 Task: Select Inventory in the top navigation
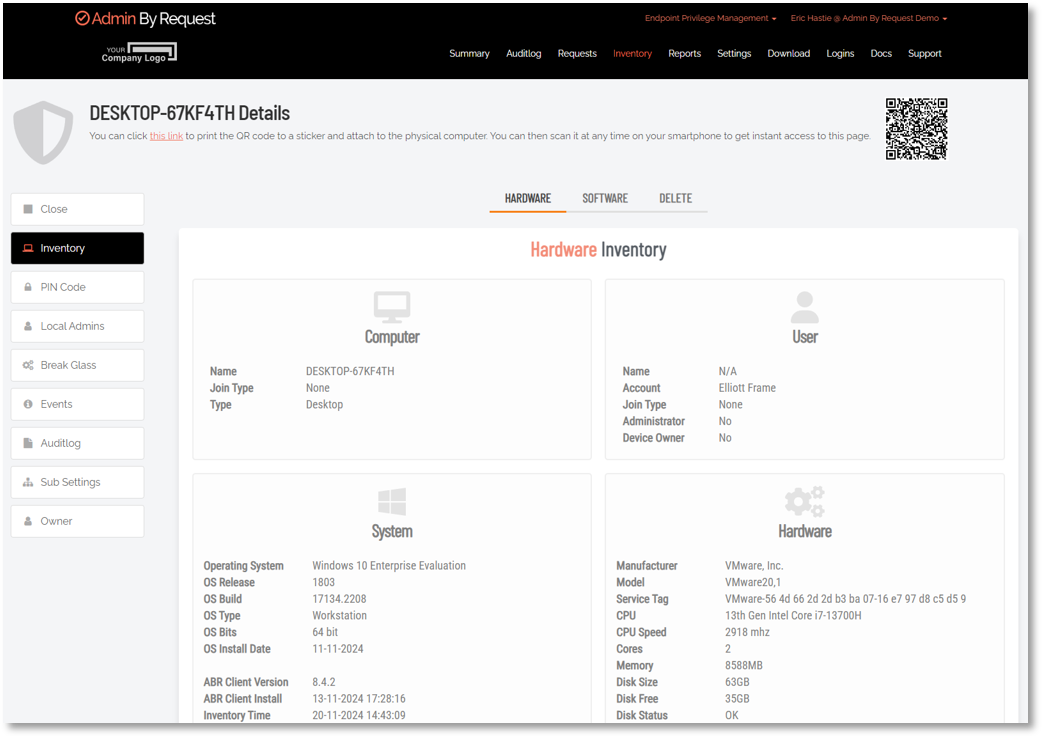click(x=632, y=54)
